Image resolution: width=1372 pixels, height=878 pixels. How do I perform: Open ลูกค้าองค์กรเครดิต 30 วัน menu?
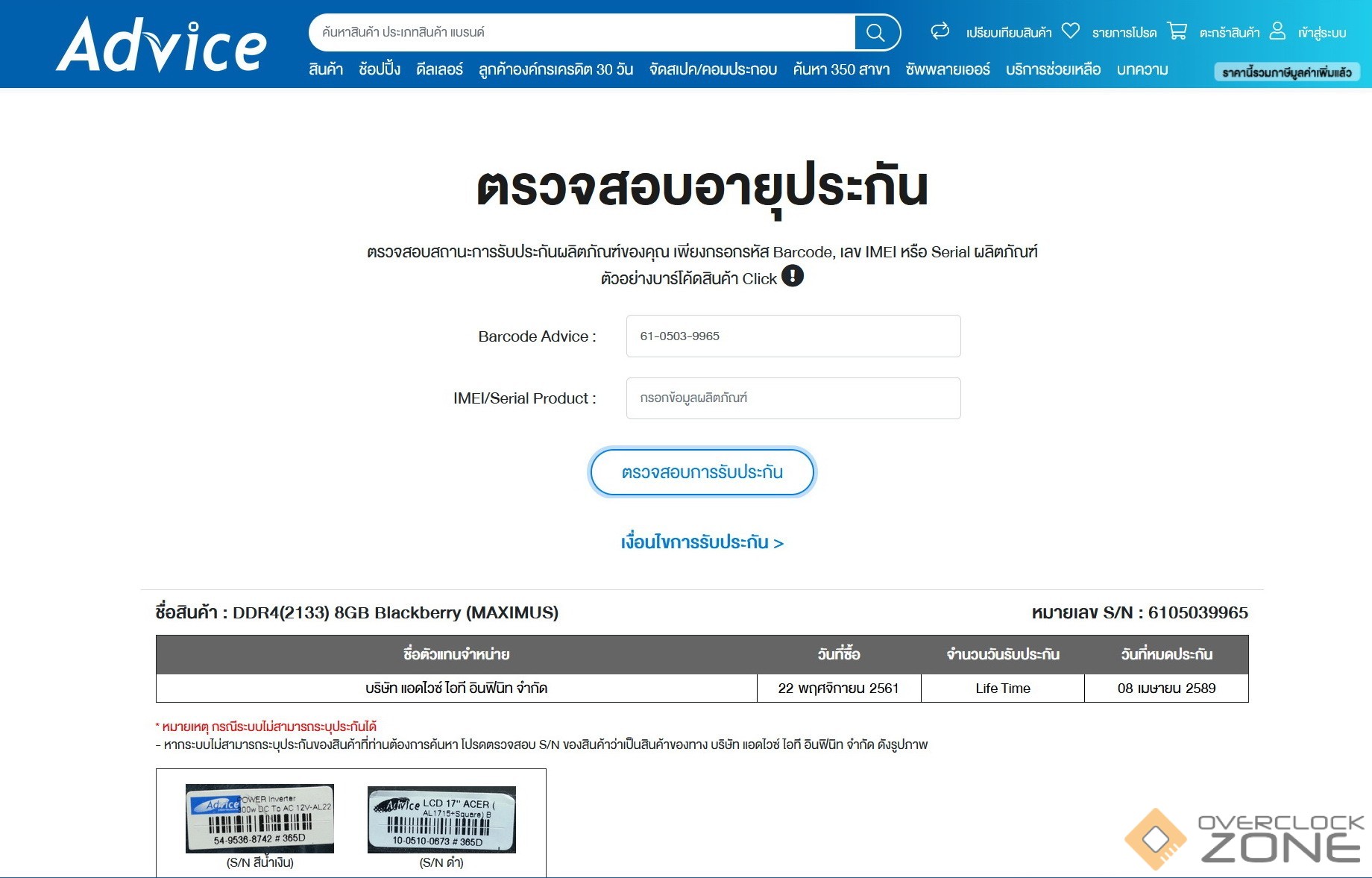pyautogui.click(x=556, y=69)
